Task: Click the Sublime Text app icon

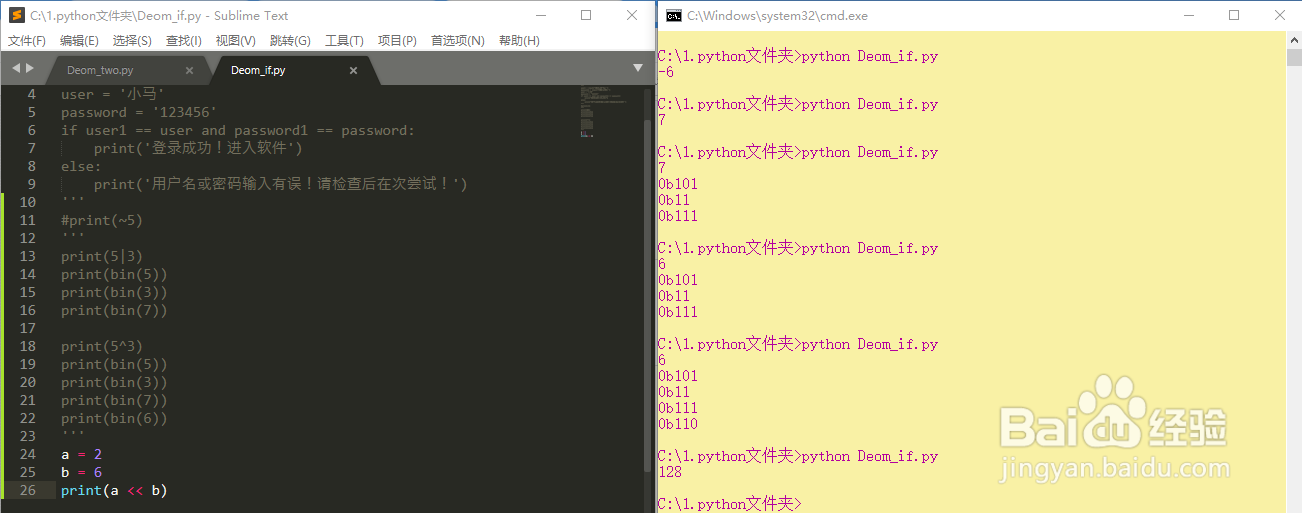Action: (15, 15)
